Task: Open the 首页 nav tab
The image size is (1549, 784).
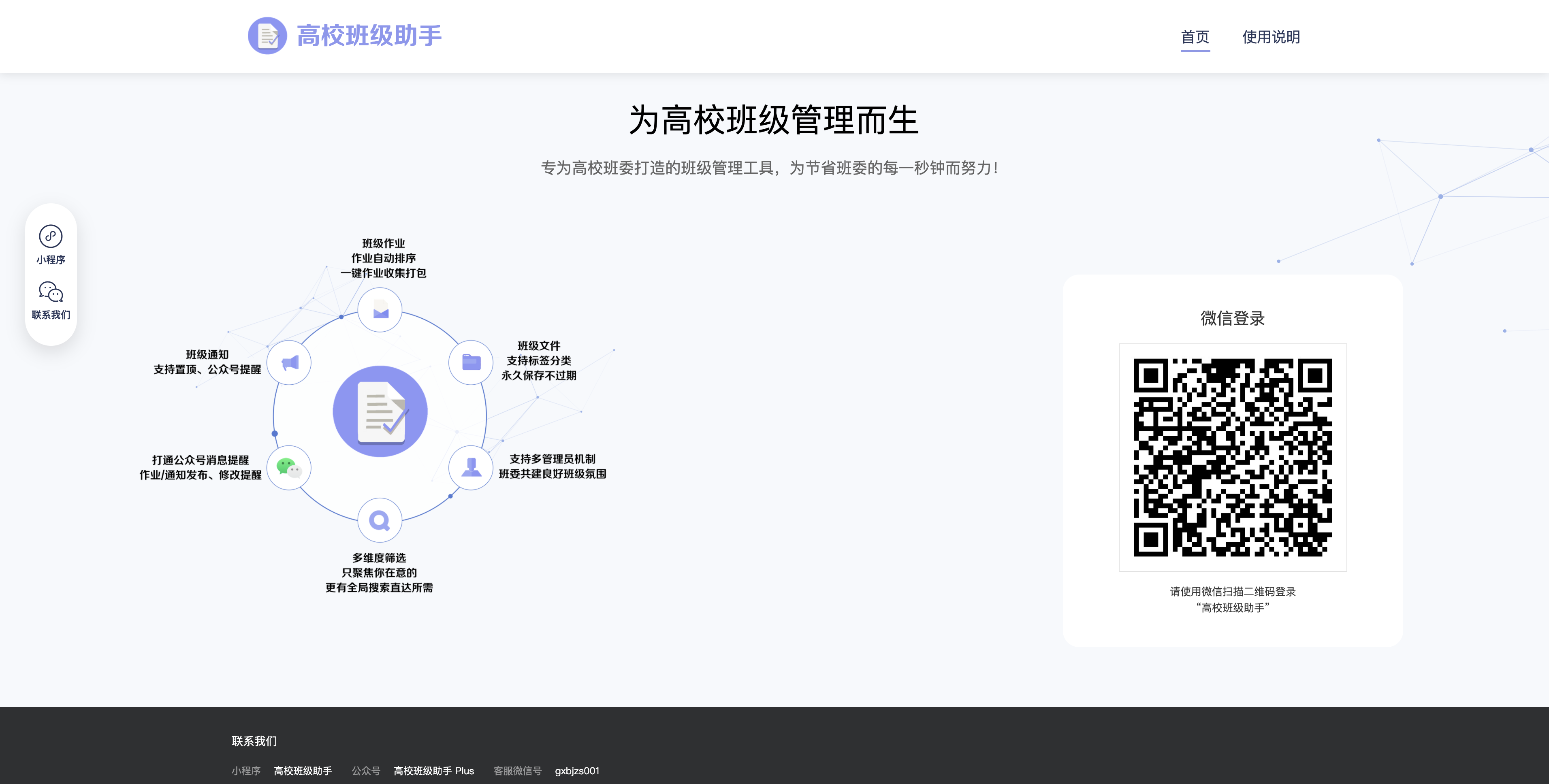Action: pyautogui.click(x=1195, y=37)
